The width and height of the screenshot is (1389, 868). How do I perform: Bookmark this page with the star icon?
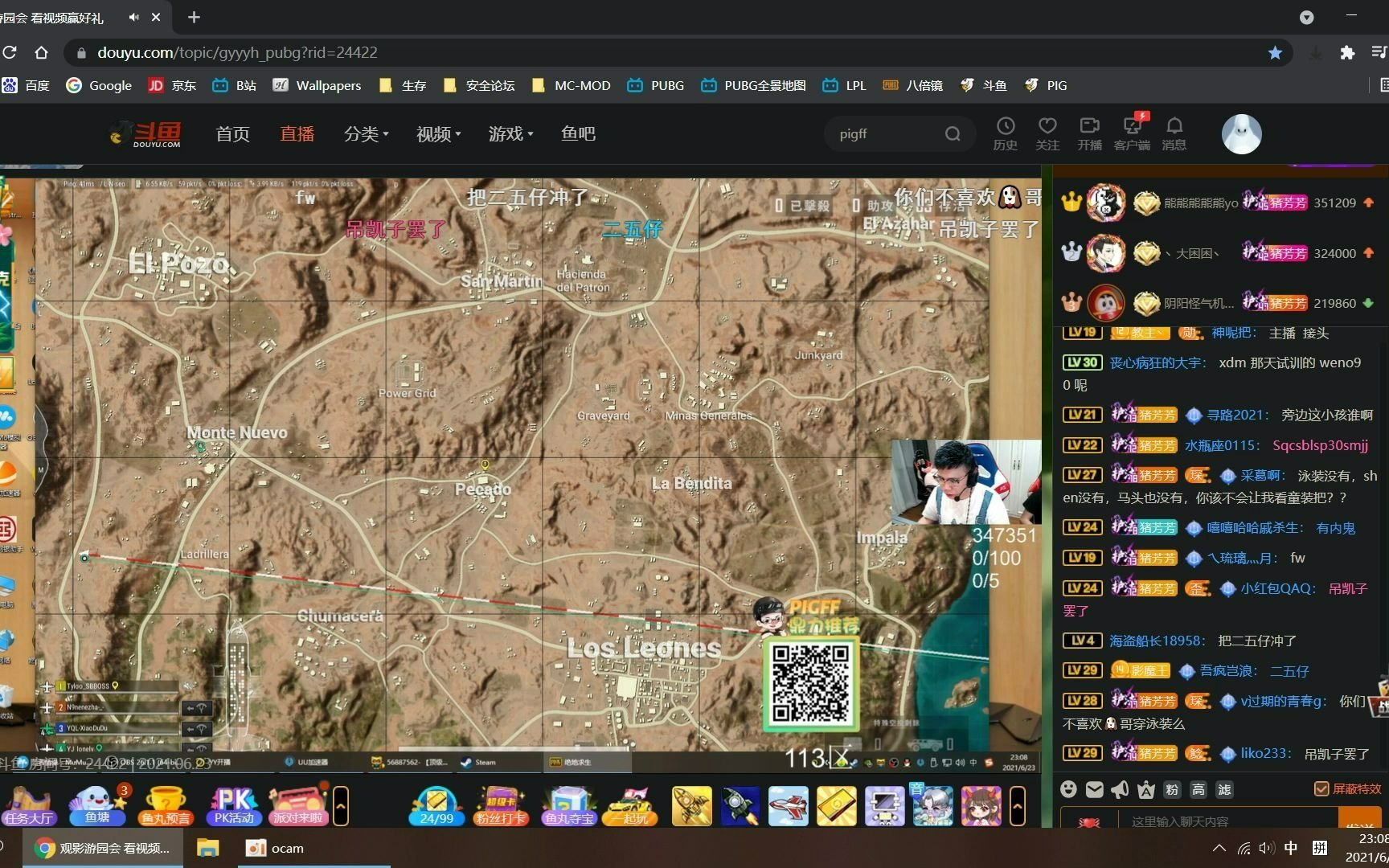pos(1275,52)
